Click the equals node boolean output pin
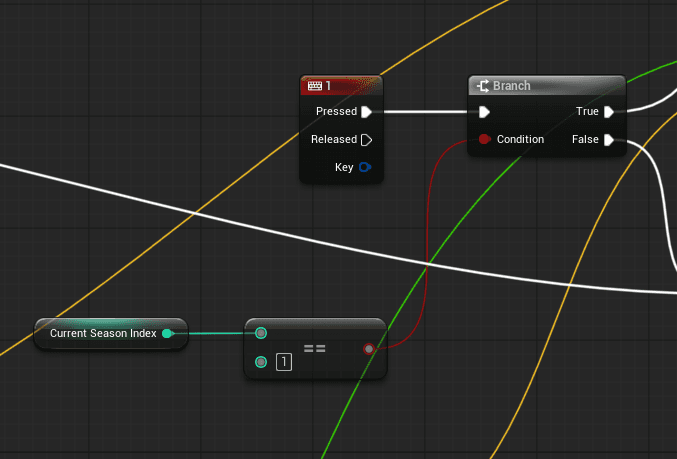This screenshot has height=459, width=677. click(x=369, y=349)
